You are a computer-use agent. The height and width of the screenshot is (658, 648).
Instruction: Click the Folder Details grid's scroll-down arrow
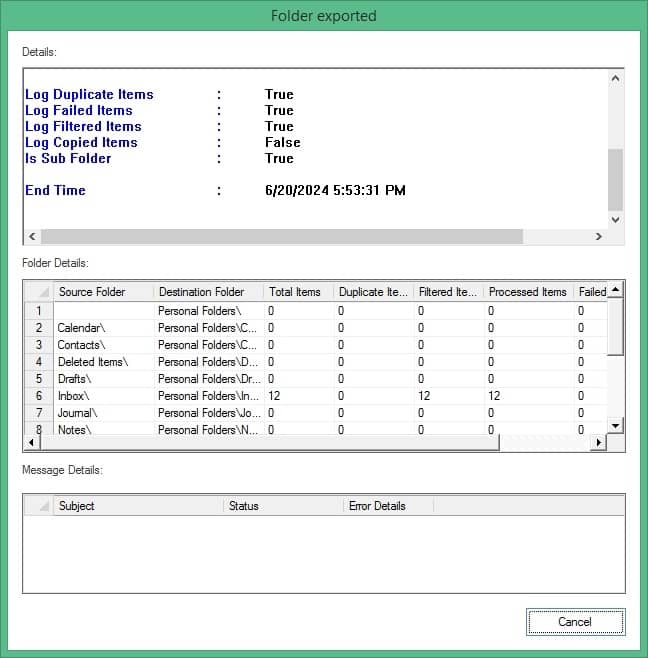tap(615, 426)
